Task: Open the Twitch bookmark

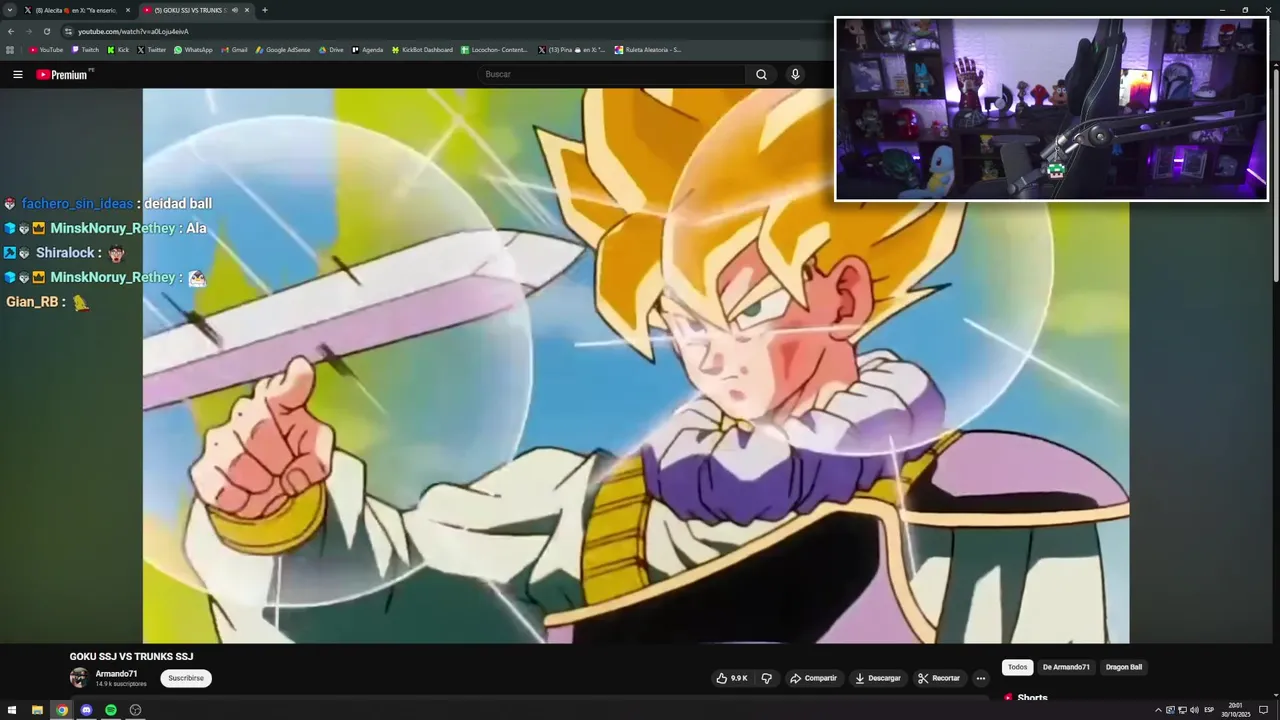Action: (x=86, y=50)
